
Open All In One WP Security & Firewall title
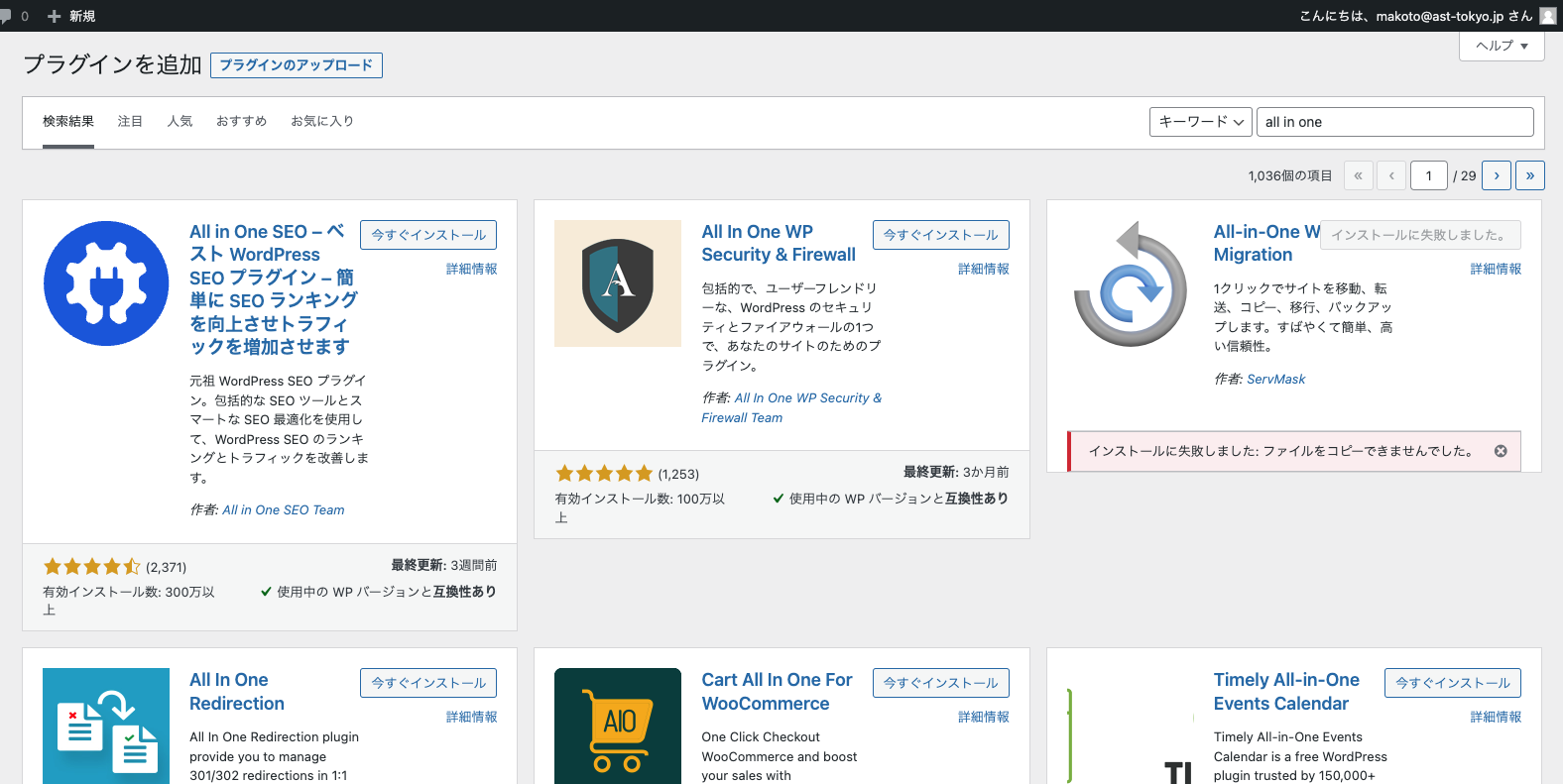(779, 243)
